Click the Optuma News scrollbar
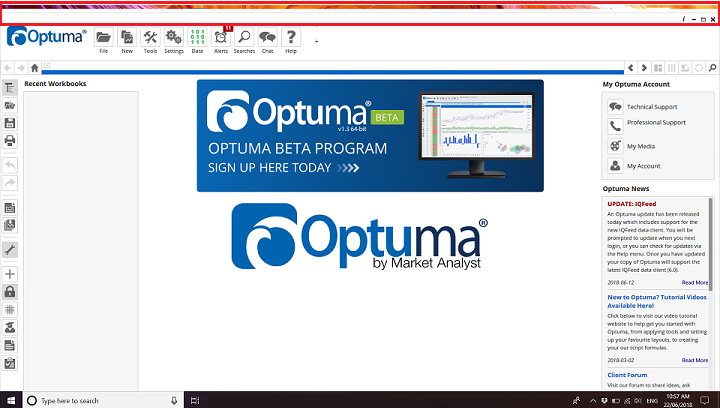720x408 pixels. (711, 244)
